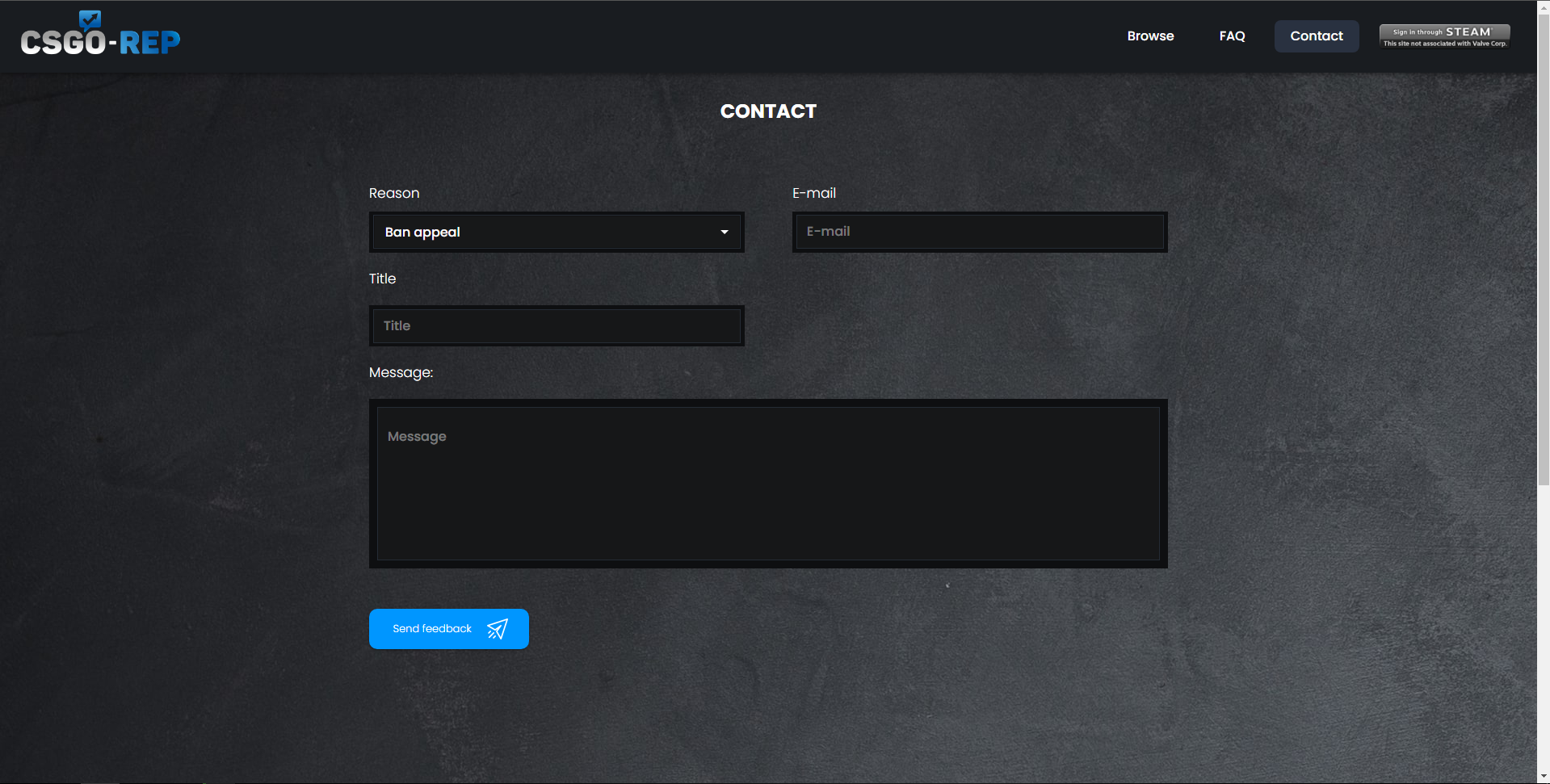Click inside the Message text area
The image size is (1550, 784).
[767, 483]
